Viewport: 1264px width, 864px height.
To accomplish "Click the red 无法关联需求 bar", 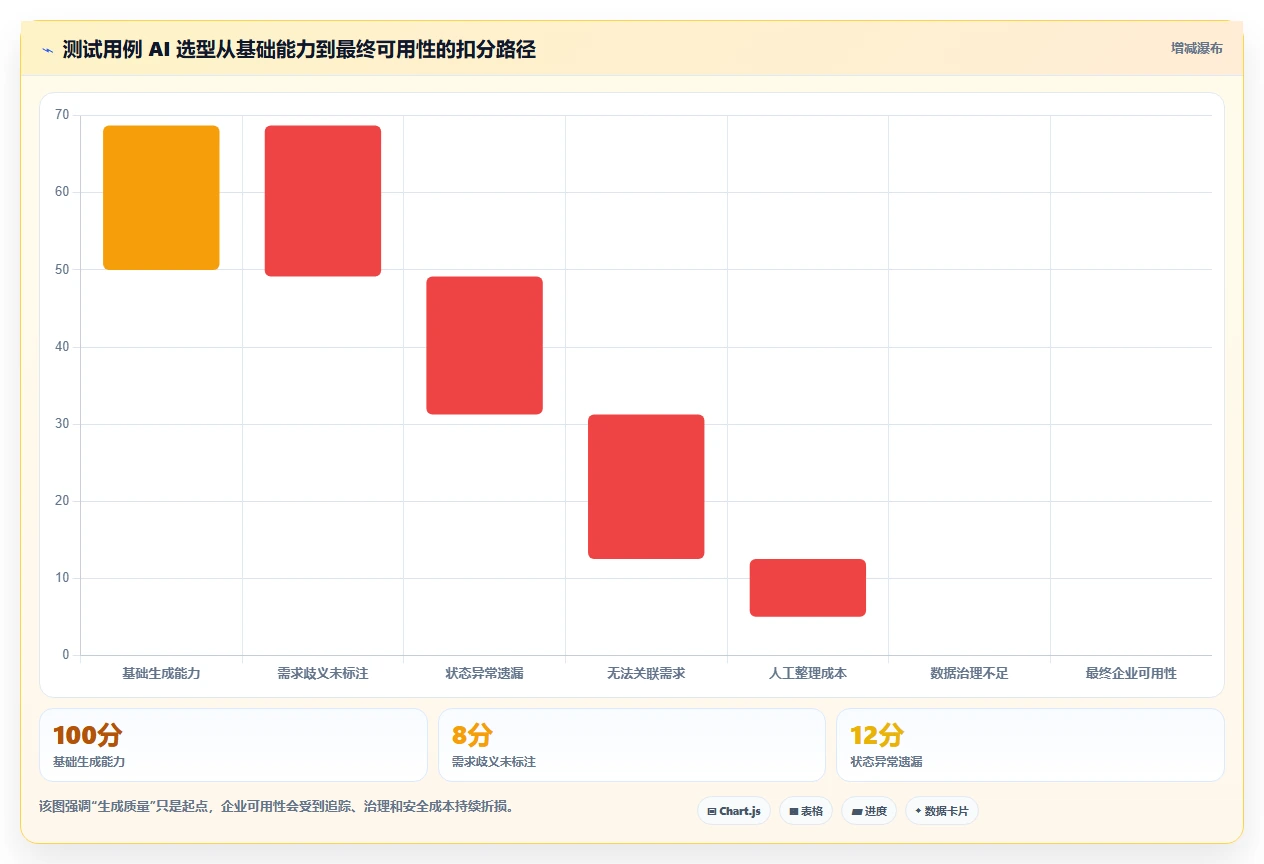I will 646,486.
